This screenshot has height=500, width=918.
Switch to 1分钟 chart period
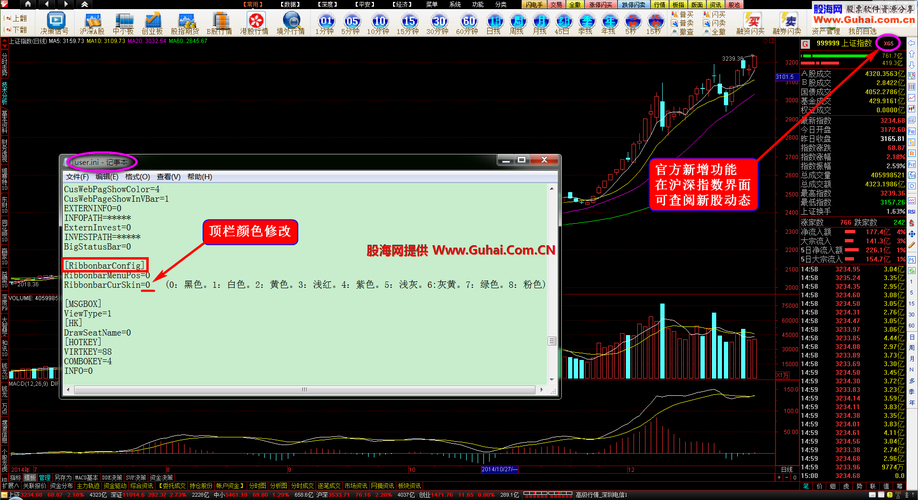[x=325, y=24]
